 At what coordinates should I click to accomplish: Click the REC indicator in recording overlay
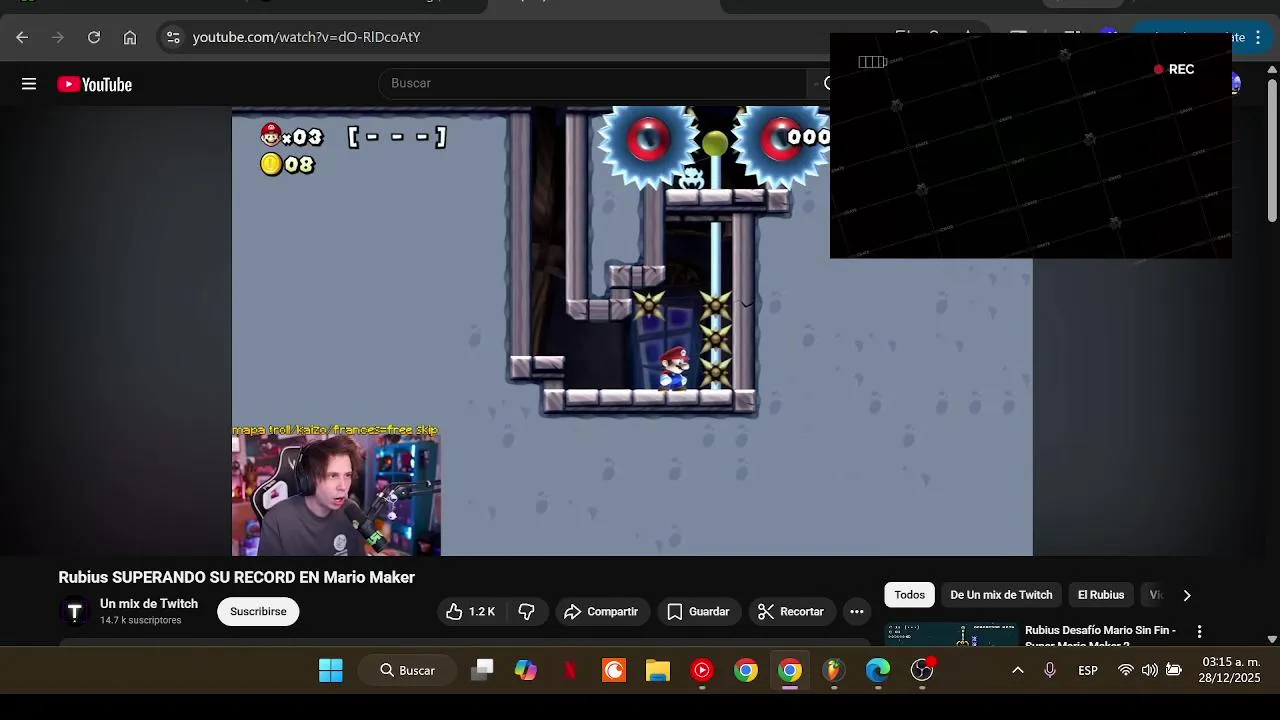pyautogui.click(x=1174, y=69)
